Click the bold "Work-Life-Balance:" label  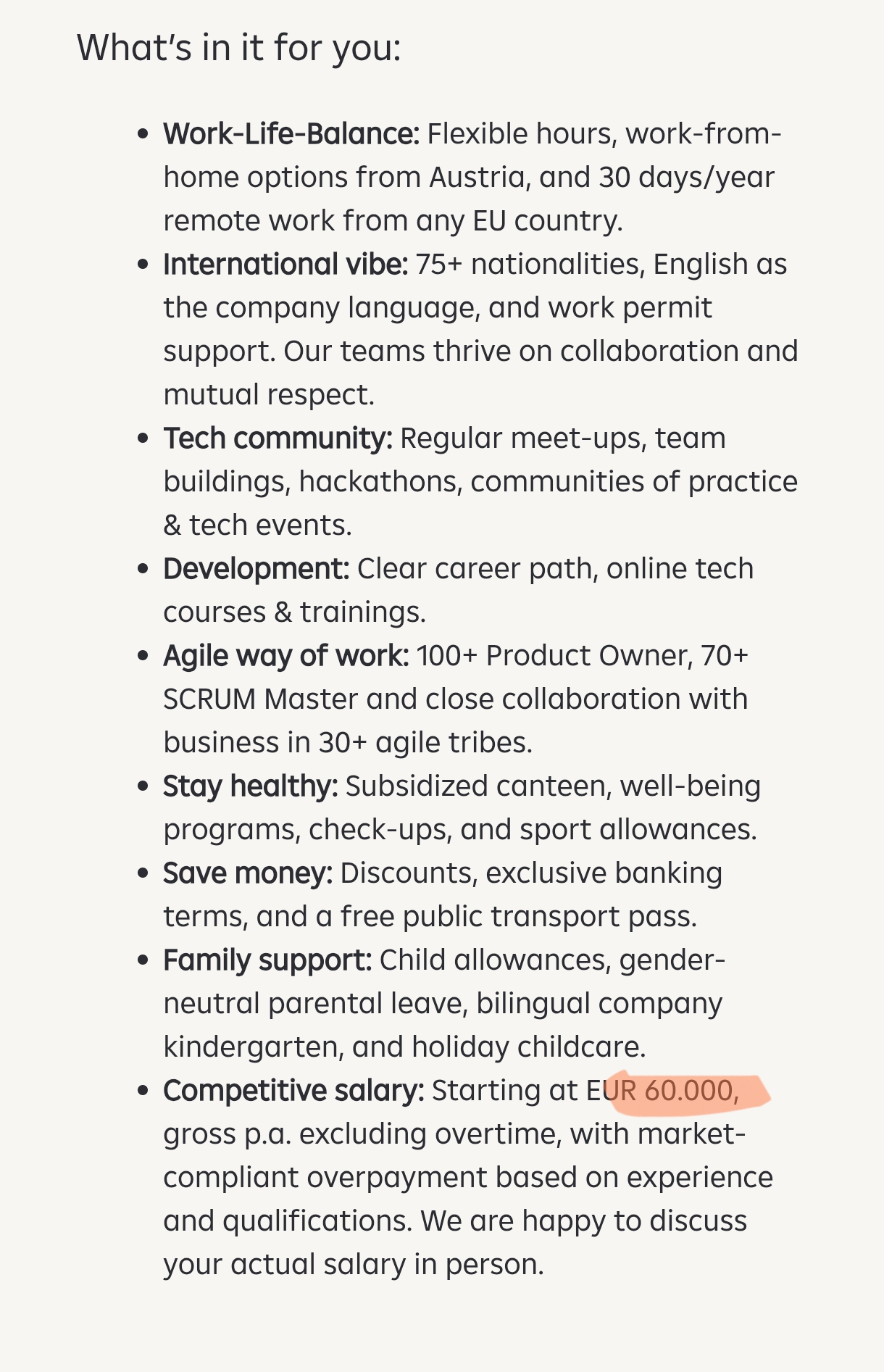pos(291,134)
